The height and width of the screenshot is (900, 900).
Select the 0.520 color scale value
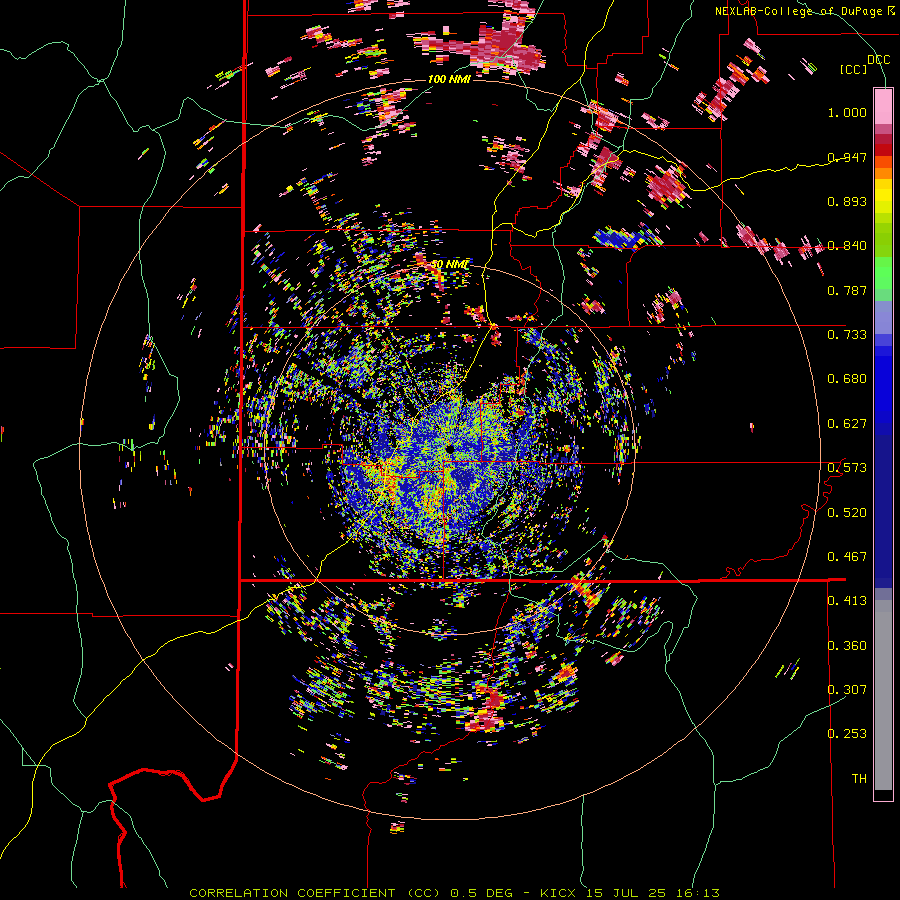847,513
